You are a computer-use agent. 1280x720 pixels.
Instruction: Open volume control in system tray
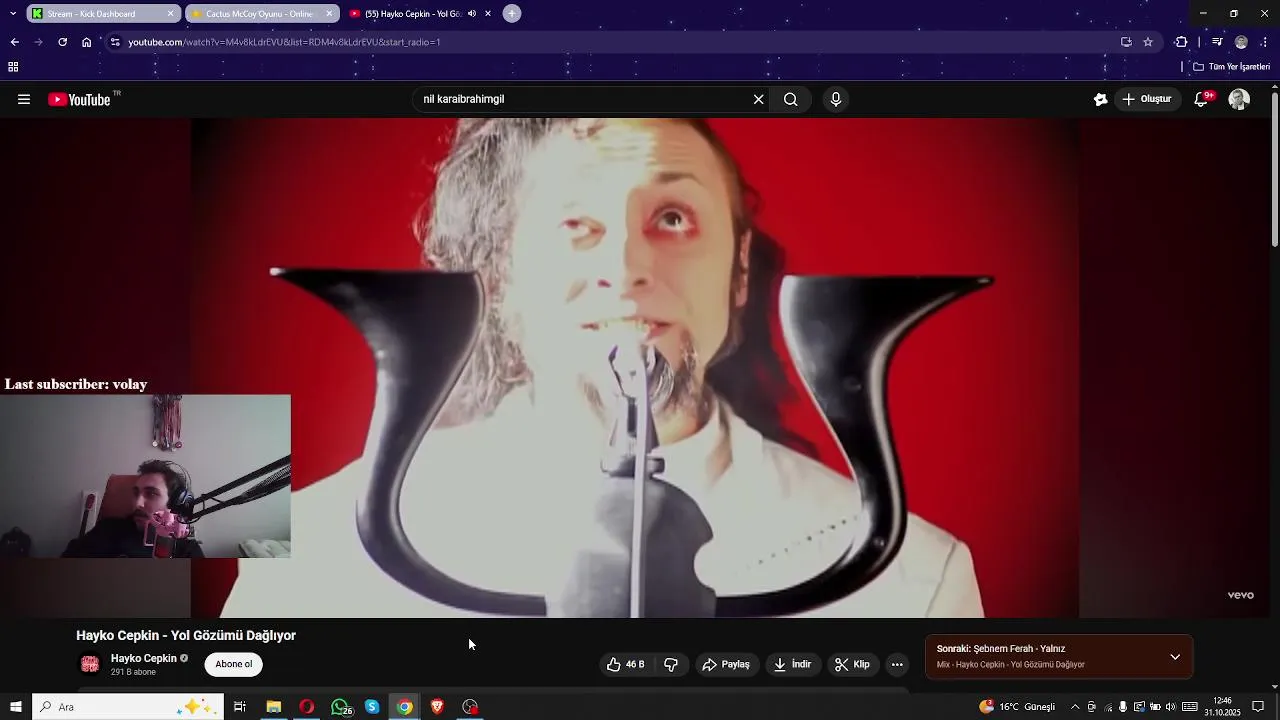click(1170, 707)
